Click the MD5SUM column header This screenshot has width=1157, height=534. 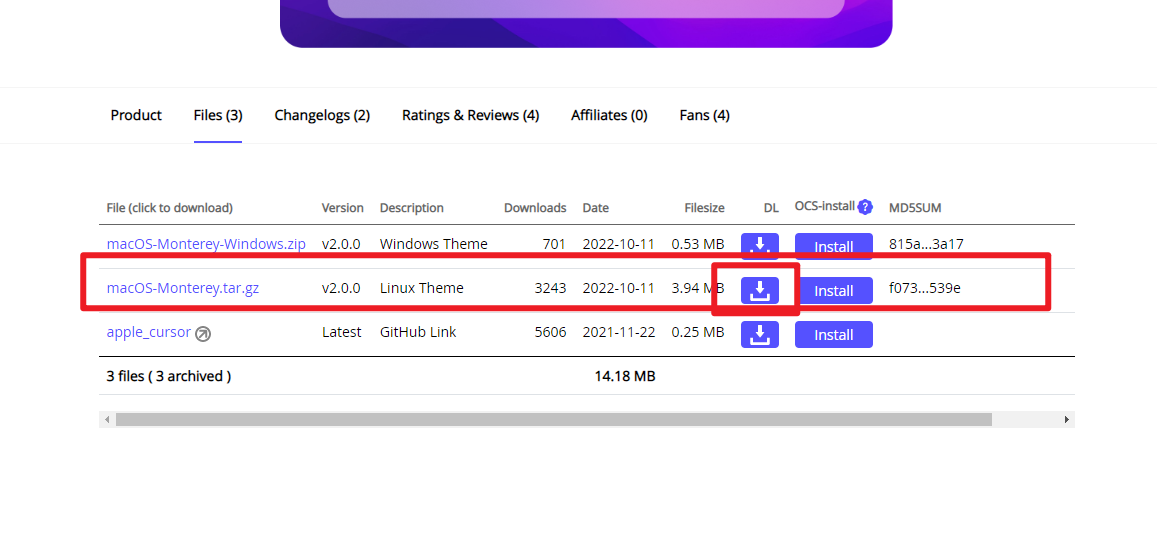point(915,208)
